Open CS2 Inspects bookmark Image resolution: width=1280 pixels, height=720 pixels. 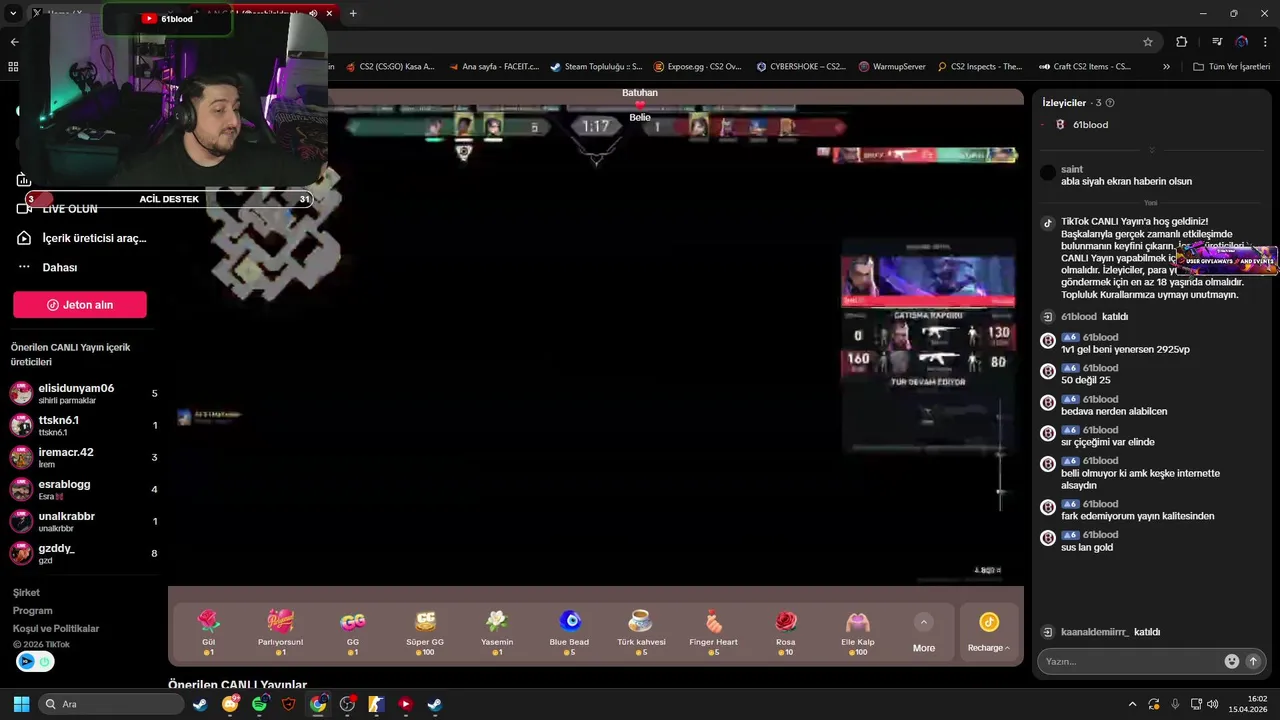tap(981, 67)
